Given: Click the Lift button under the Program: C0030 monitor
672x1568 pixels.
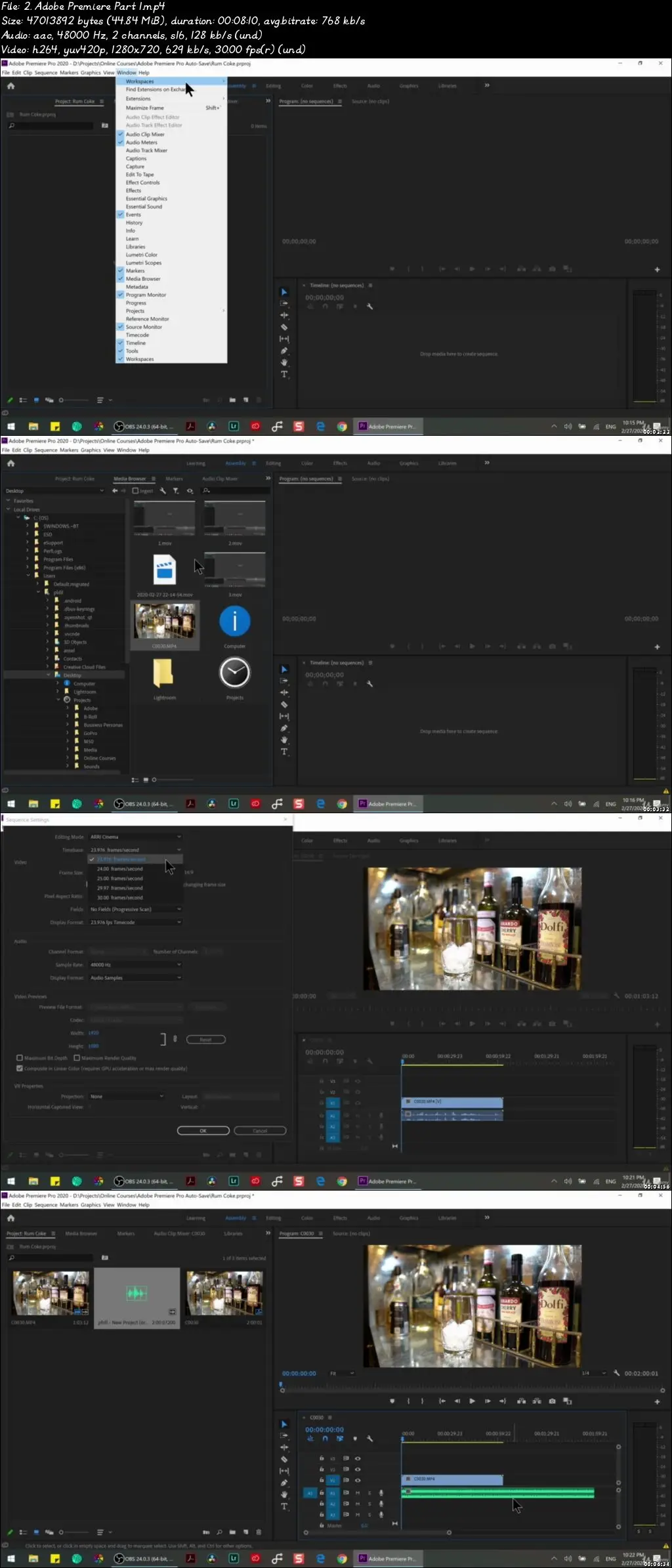Looking at the screenshot, I should point(522,1401).
